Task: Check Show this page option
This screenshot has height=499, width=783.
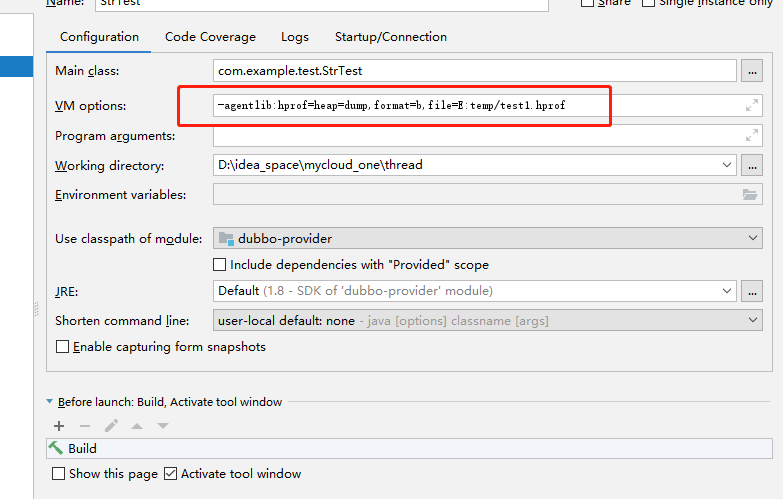Action: (58, 474)
